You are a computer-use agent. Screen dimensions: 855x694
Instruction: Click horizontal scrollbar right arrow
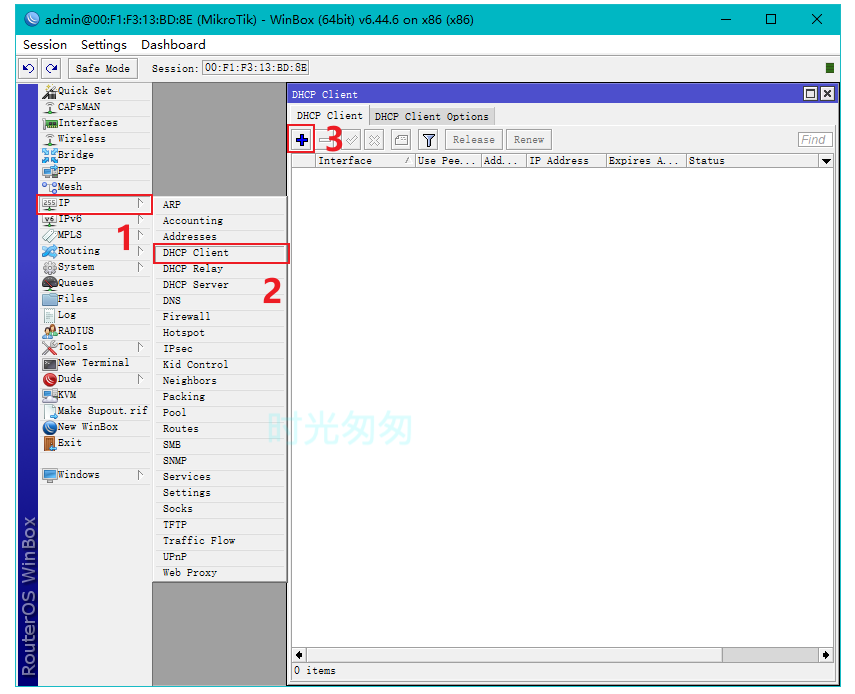(x=826, y=655)
